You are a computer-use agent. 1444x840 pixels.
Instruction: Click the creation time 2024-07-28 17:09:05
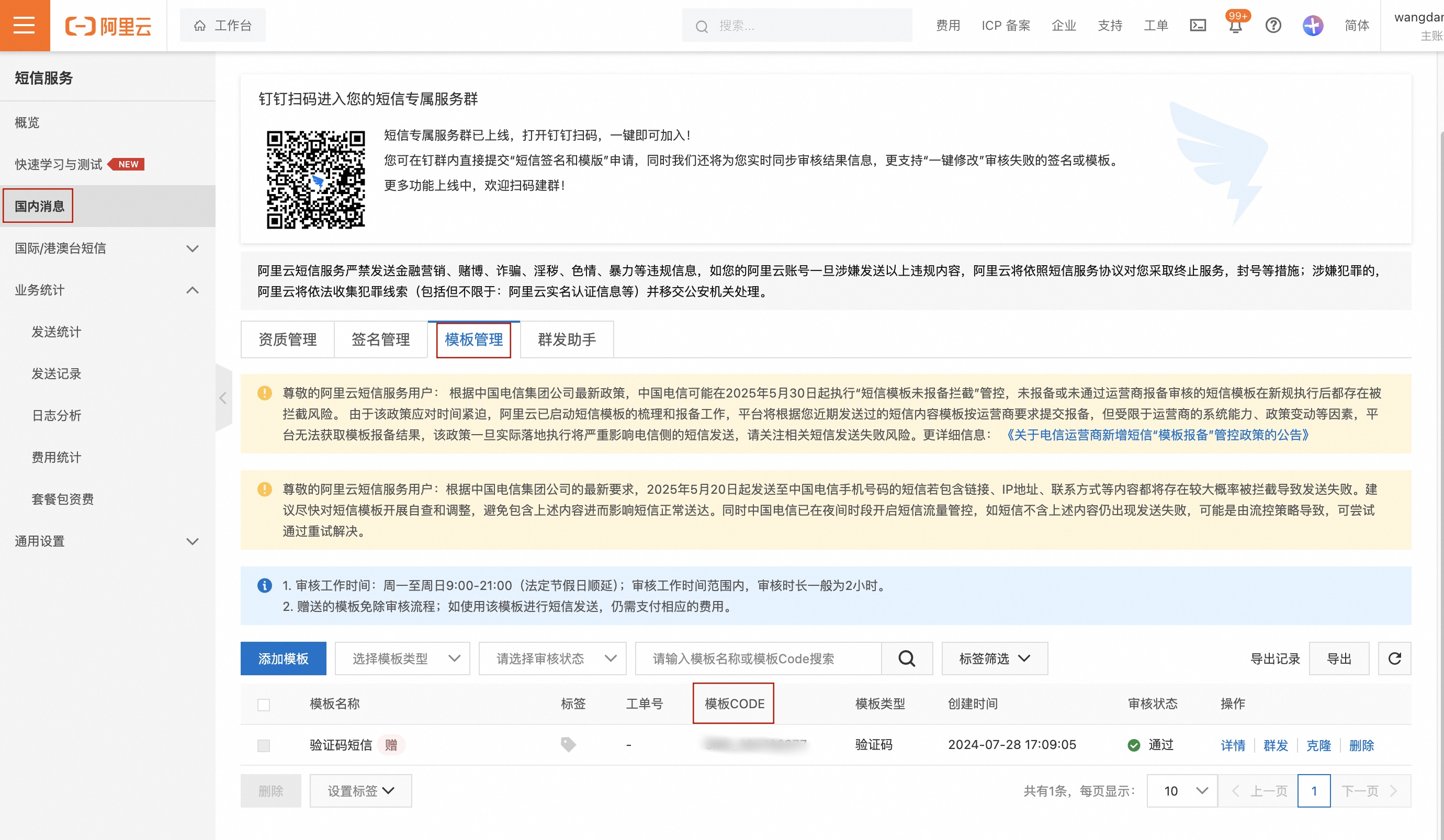click(1012, 744)
